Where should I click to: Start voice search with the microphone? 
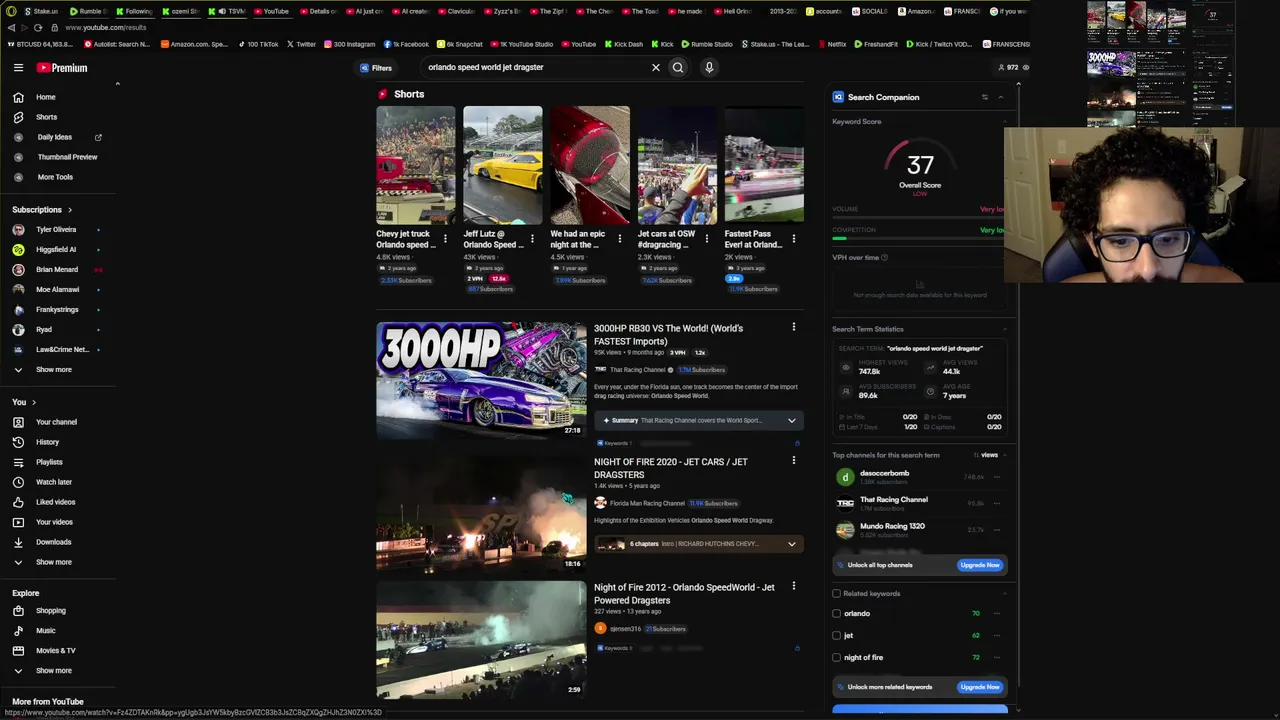click(x=709, y=68)
